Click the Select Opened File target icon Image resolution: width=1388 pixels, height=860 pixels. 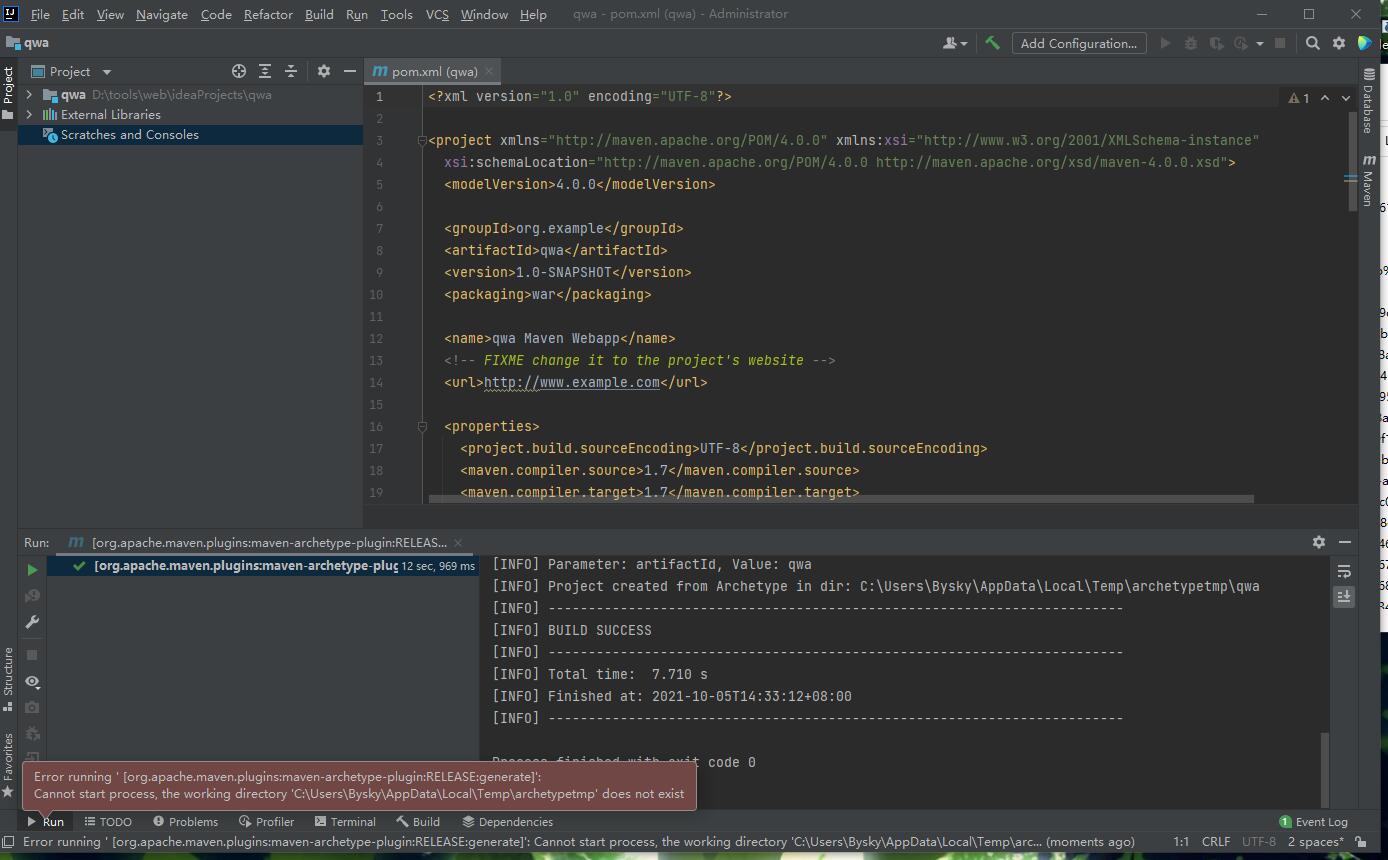(x=239, y=71)
